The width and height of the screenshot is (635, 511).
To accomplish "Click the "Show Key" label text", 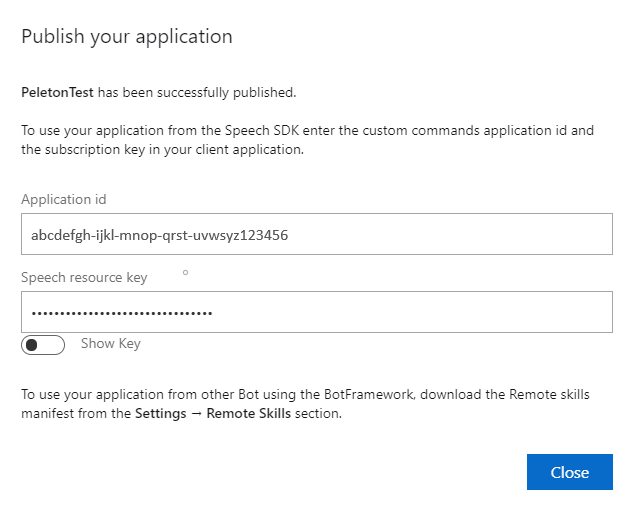I will pyautogui.click(x=111, y=344).
